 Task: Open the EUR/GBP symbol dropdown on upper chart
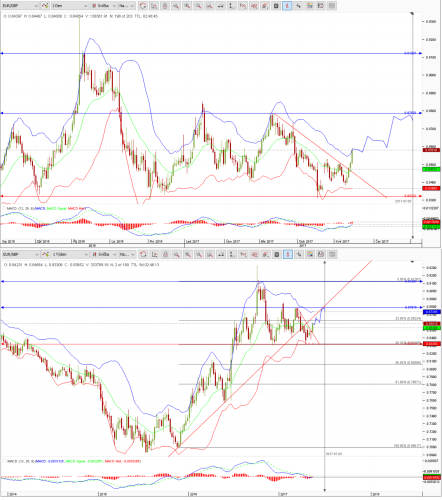tap(20, 6)
